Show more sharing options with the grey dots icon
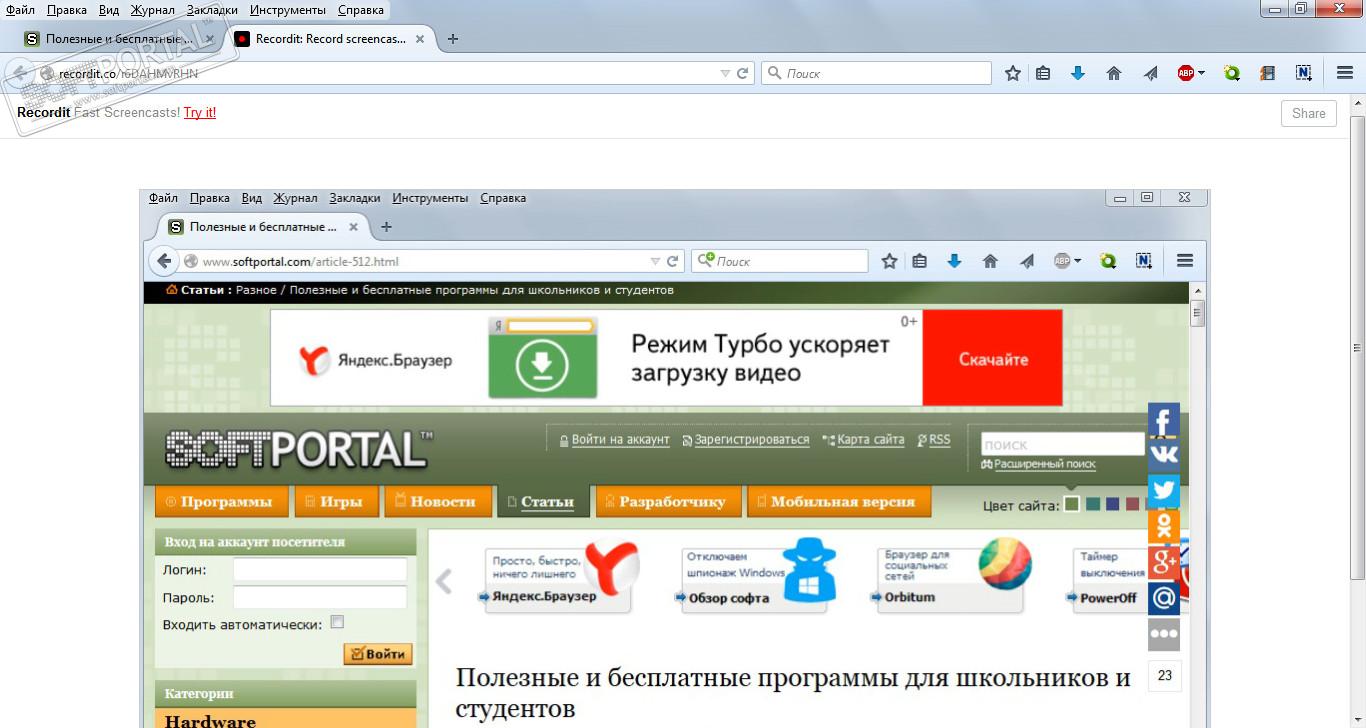 click(x=1164, y=634)
